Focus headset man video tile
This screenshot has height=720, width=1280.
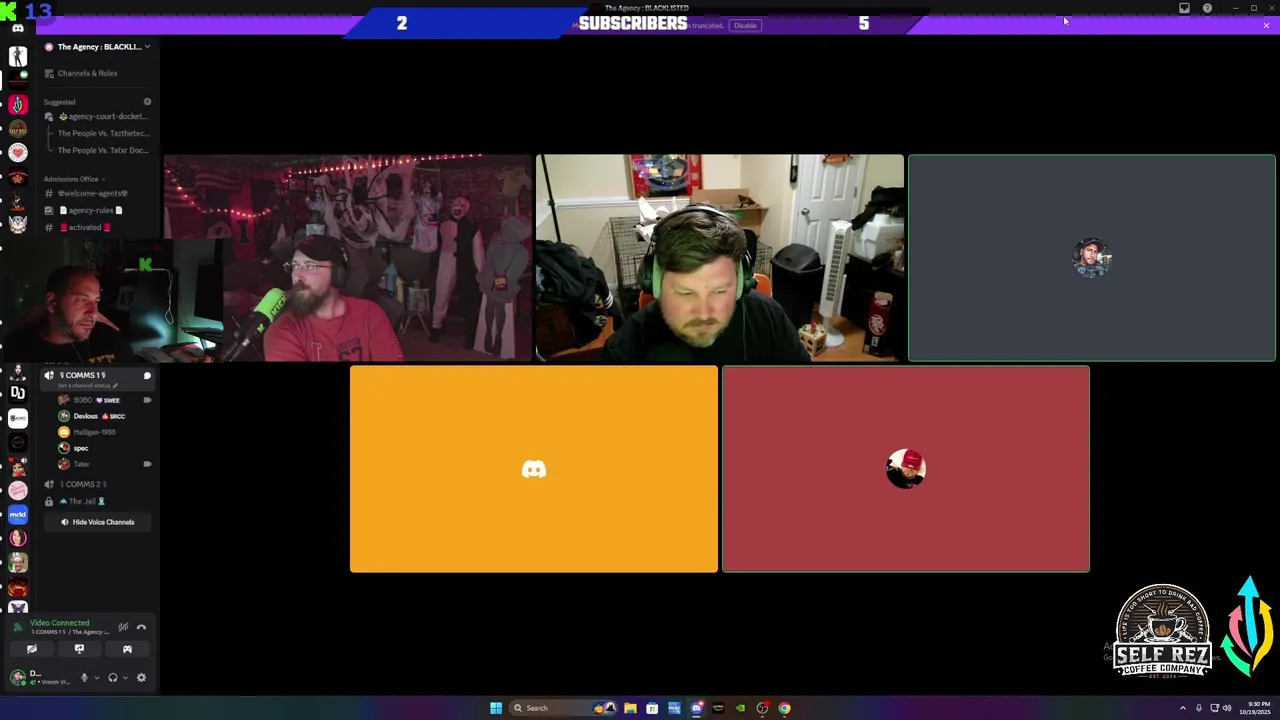[720, 258]
